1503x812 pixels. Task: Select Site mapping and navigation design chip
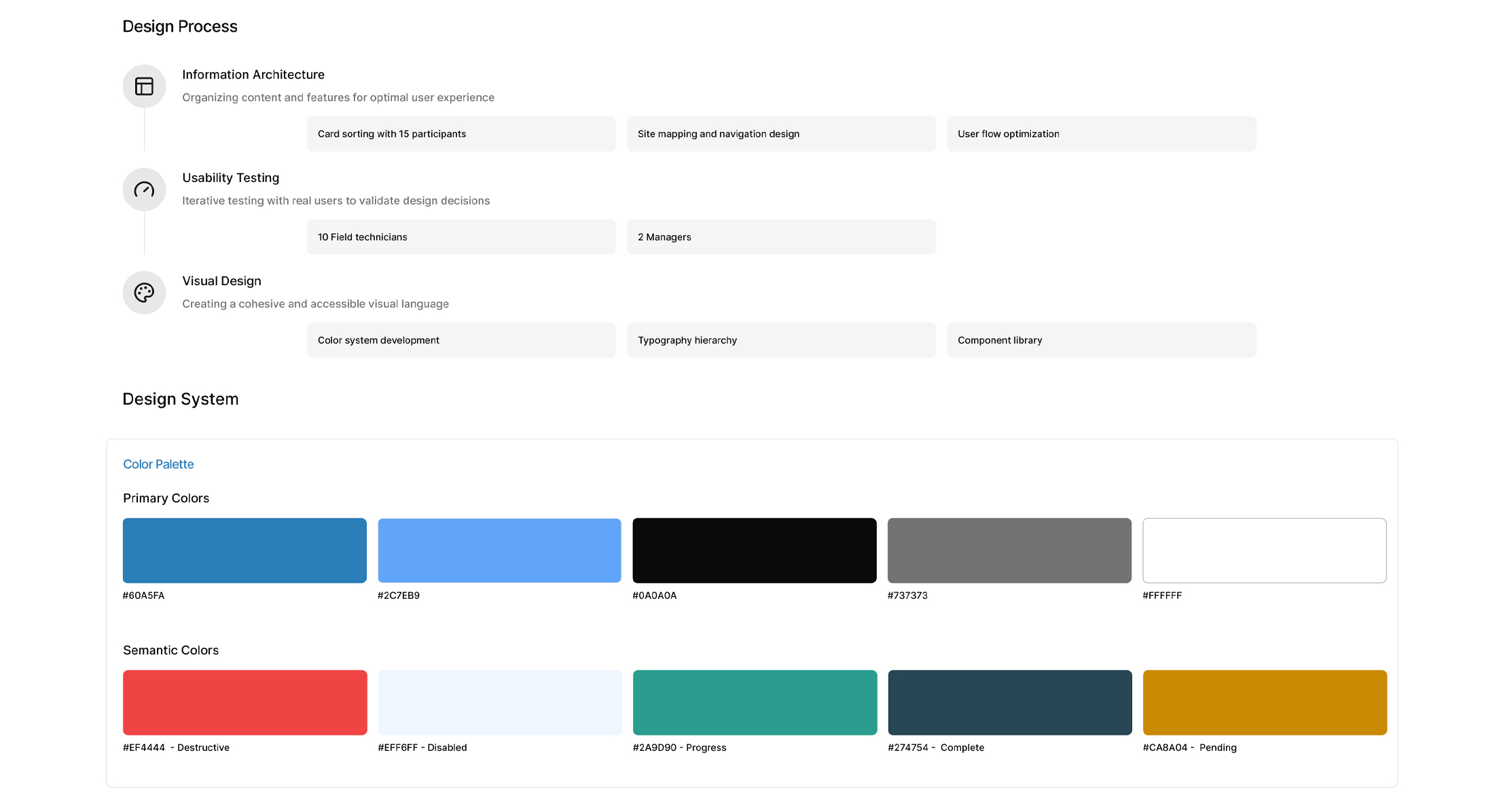[x=781, y=134]
